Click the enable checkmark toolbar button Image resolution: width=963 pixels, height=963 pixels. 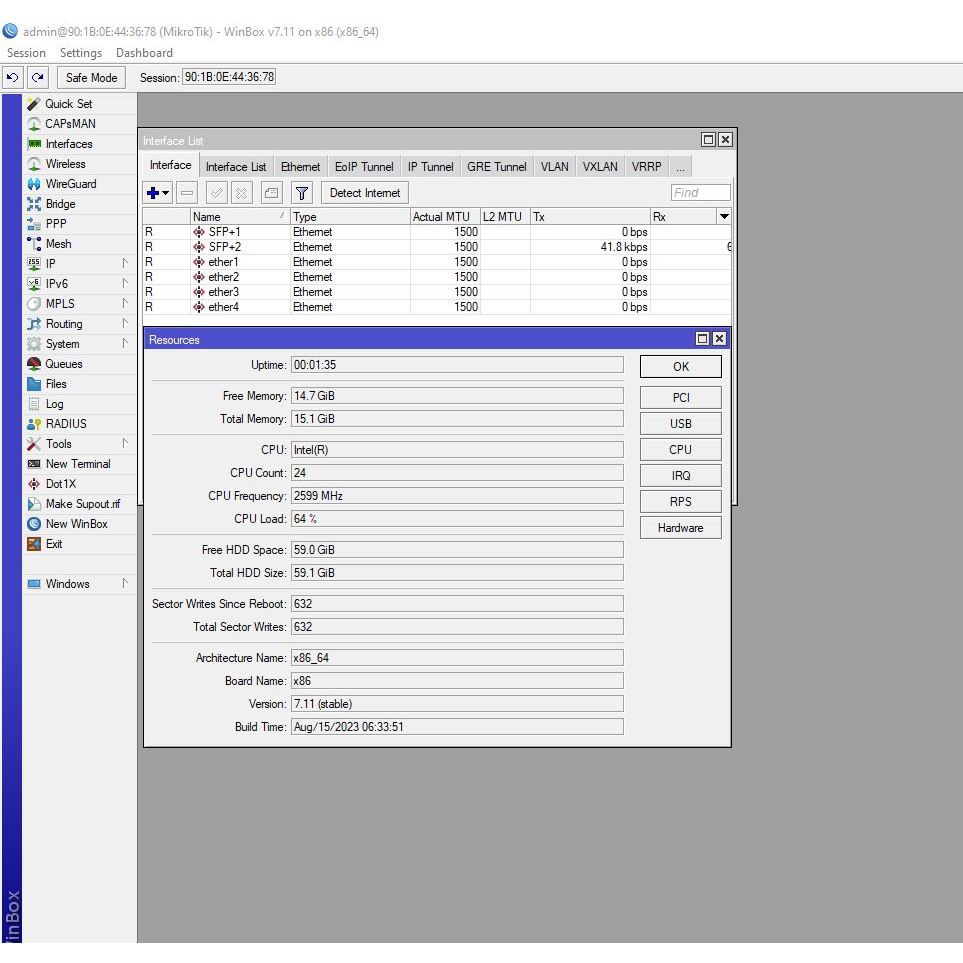pyautogui.click(x=217, y=193)
